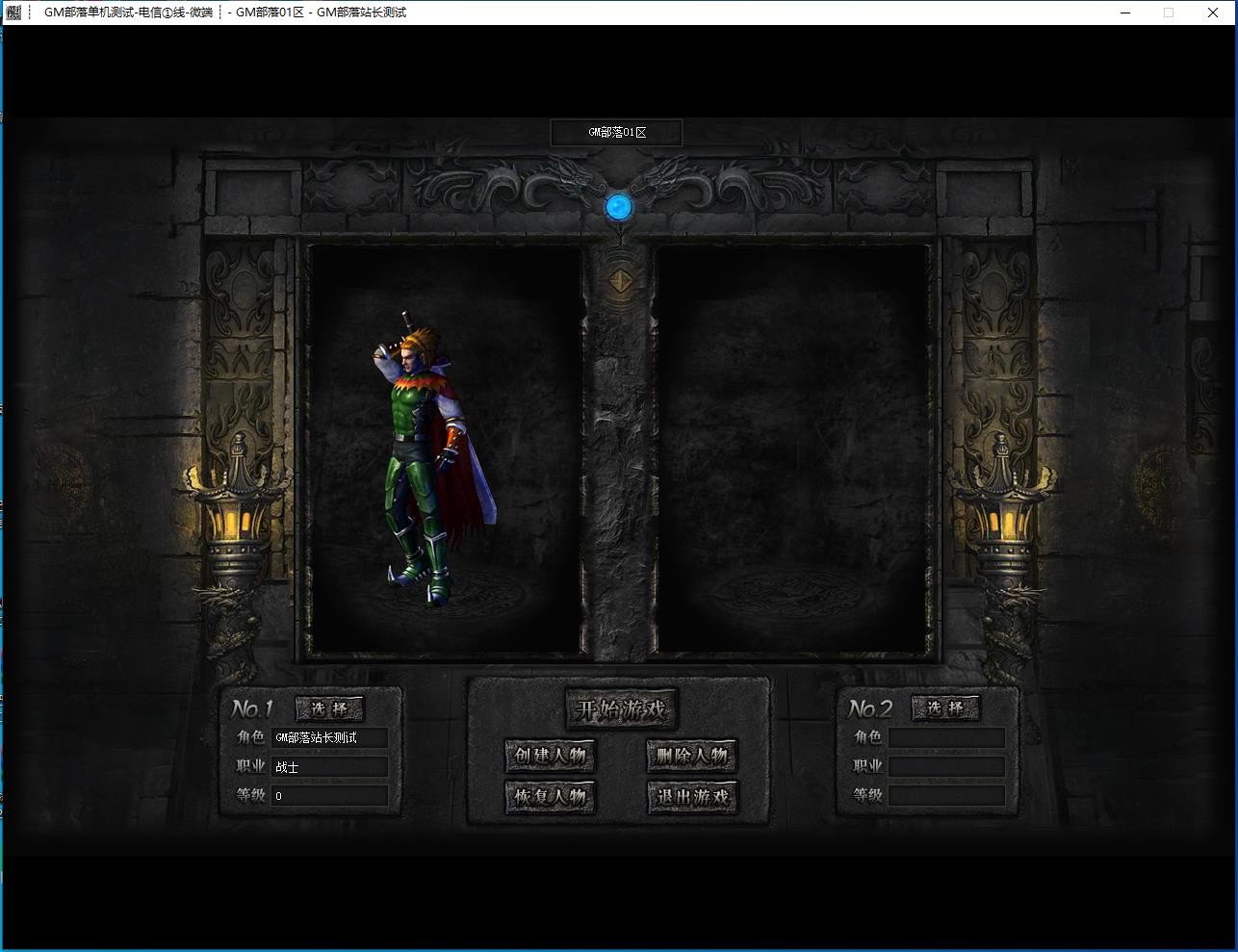Viewport: 1238px width, 952px height.
Task: Maximize the game window
Action: tap(1169, 13)
